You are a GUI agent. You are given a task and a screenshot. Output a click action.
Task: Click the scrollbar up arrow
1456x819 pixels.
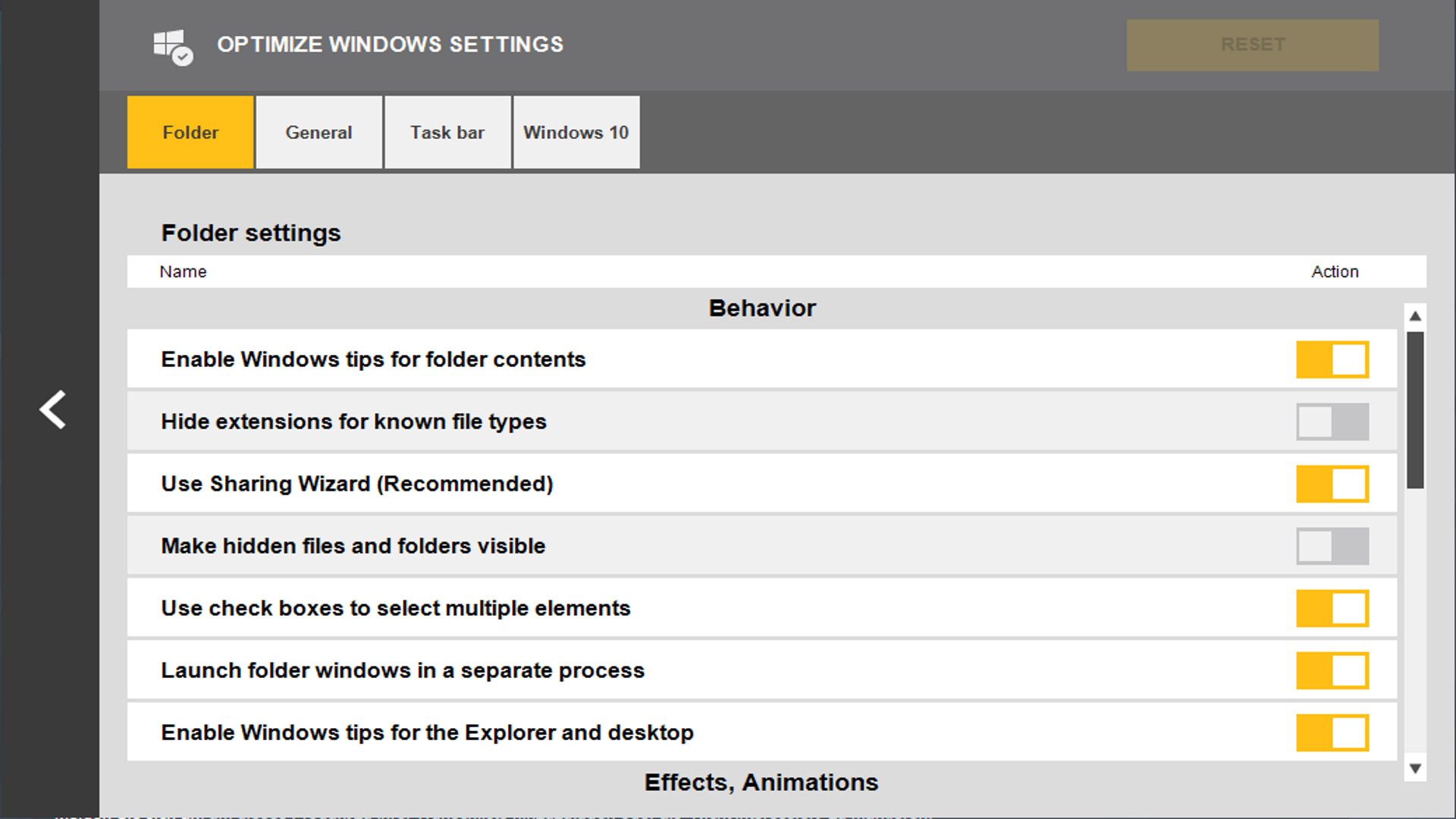(x=1415, y=315)
